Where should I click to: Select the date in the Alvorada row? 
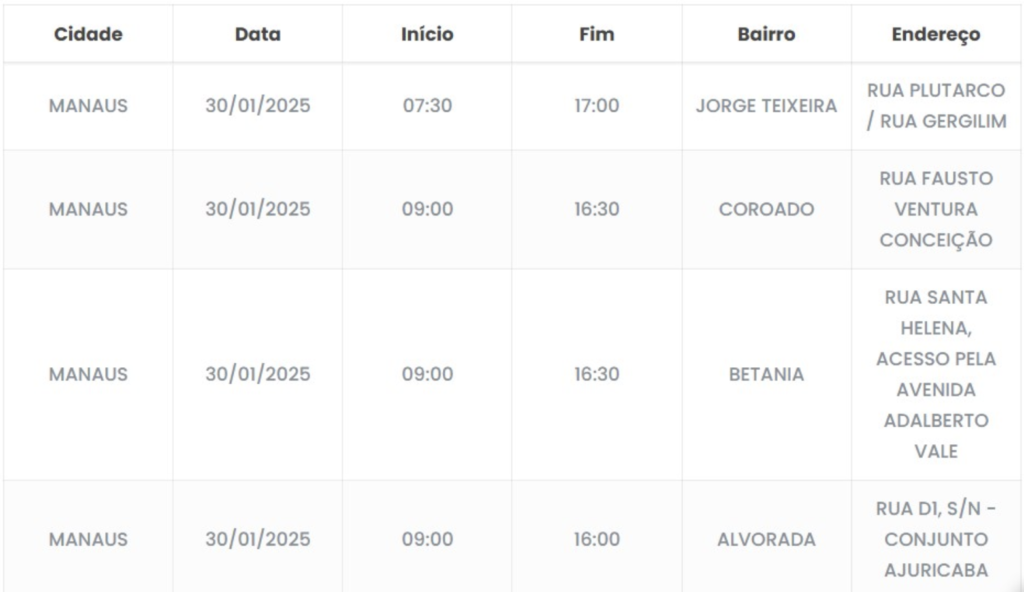point(258,540)
